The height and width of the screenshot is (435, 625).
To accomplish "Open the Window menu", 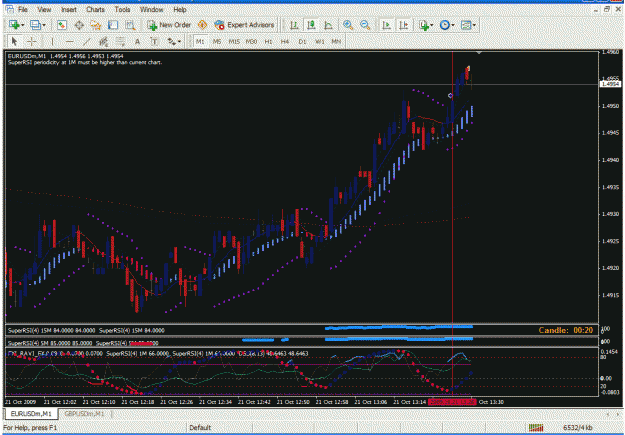I will pos(151,9).
